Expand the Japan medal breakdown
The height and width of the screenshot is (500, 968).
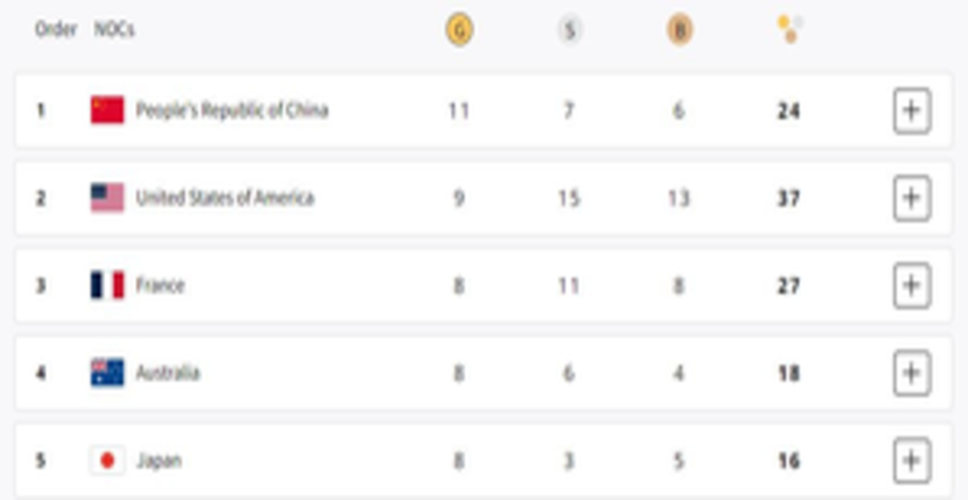(912, 461)
